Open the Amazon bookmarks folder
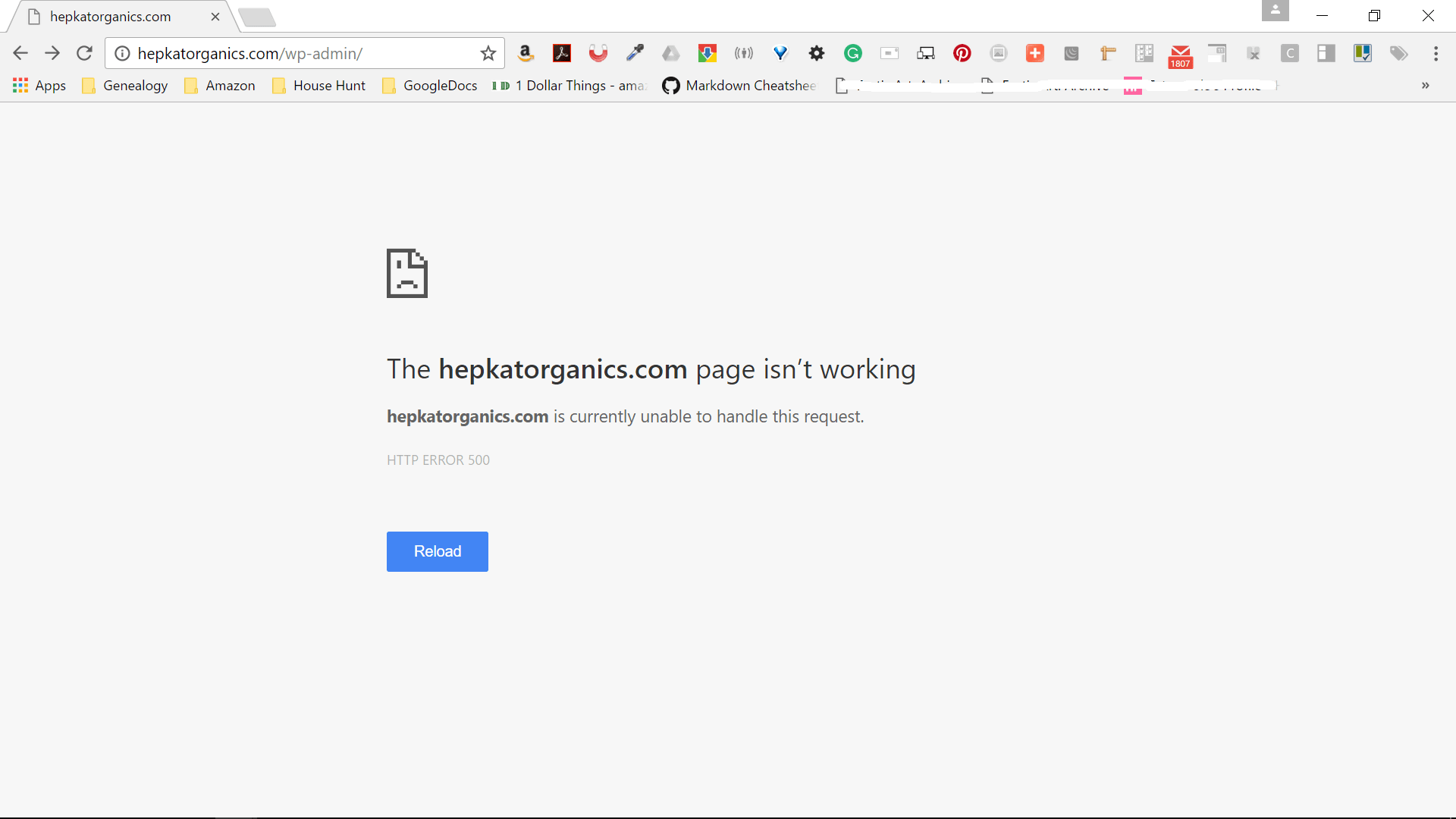 220,86
